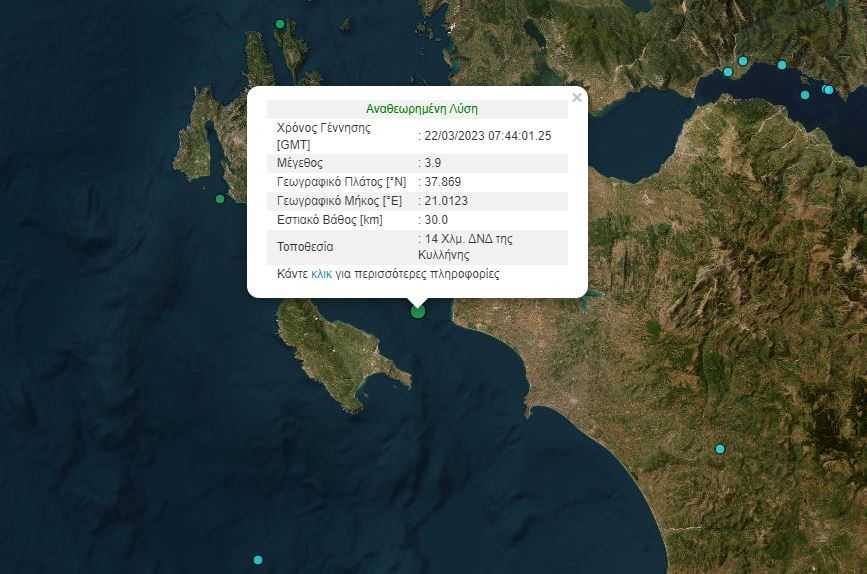This screenshot has height=574, width=867.
Task: Close the earthquake info popup
Action: pos(576,98)
